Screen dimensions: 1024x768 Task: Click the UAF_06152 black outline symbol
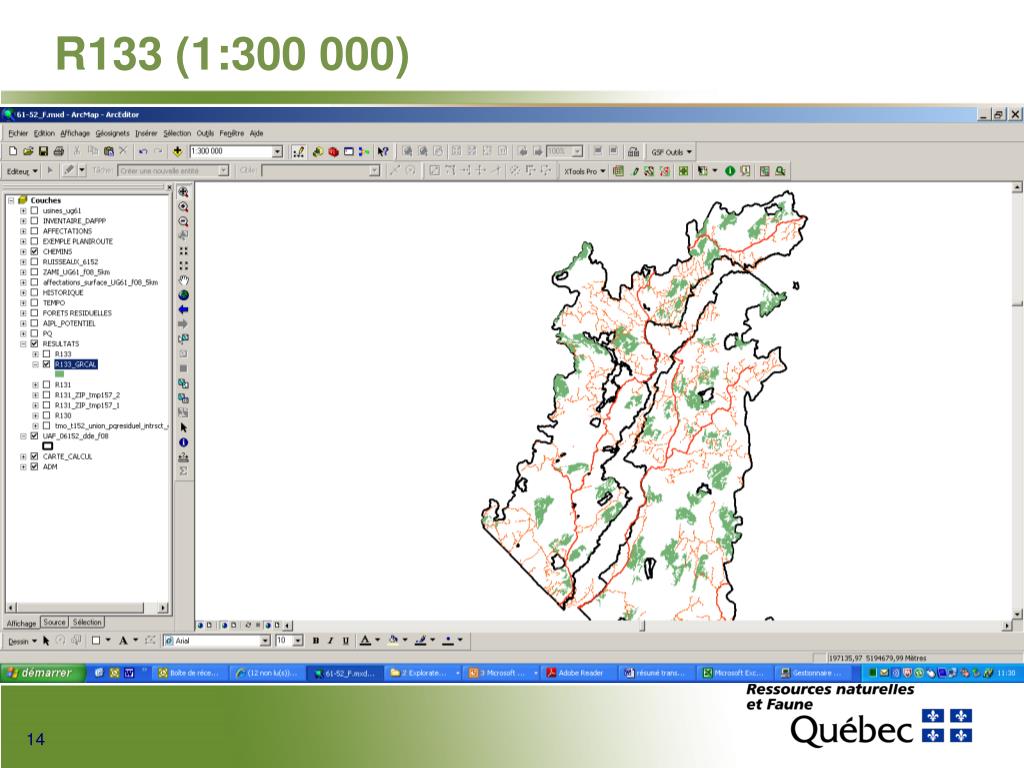tap(47, 446)
